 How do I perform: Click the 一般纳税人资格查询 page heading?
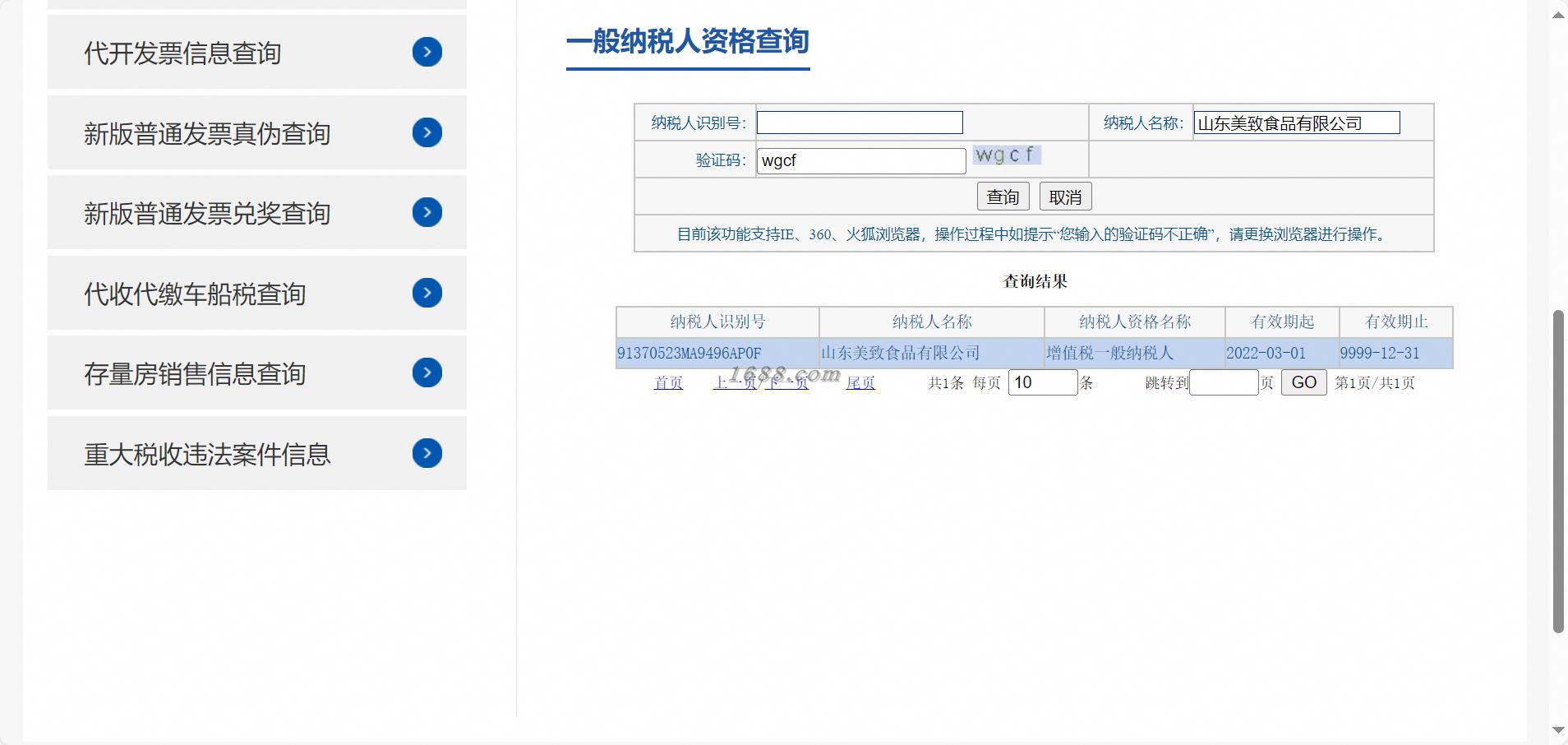(688, 41)
